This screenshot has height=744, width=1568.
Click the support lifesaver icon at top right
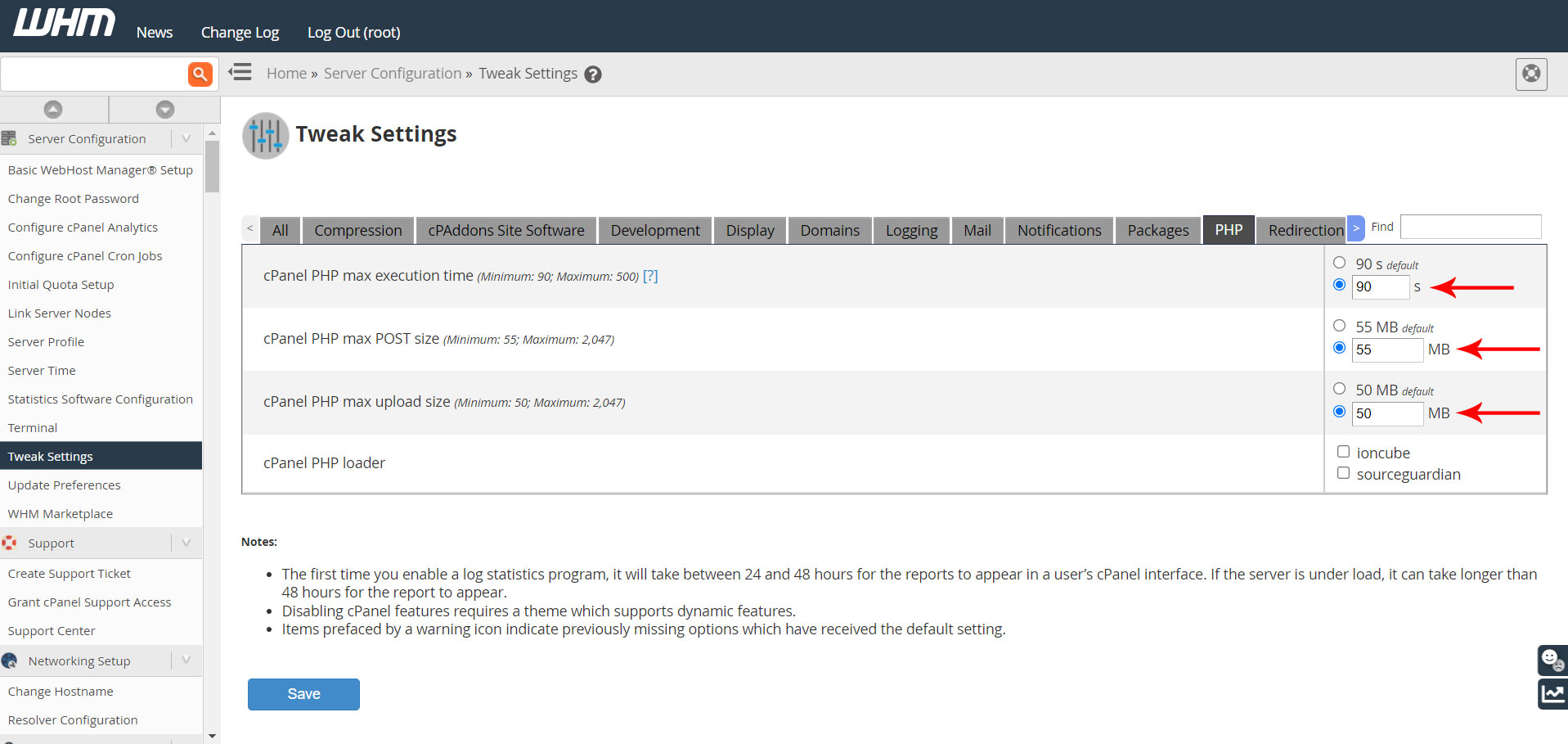tap(1530, 74)
